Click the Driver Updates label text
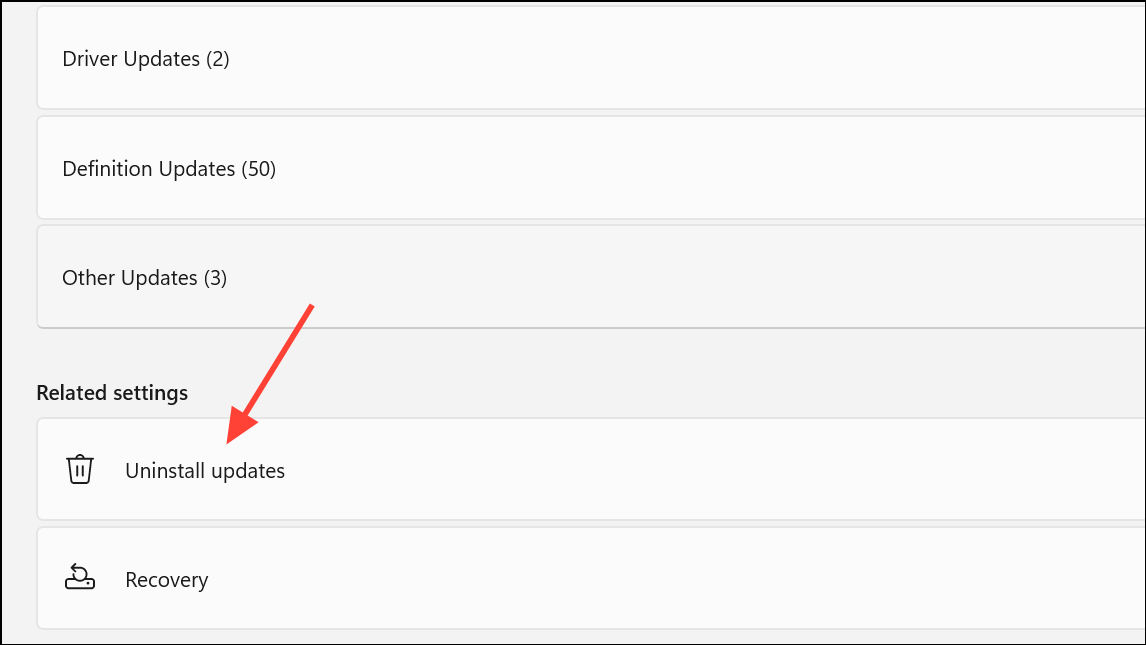The image size is (1146, 645). click(131, 59)
